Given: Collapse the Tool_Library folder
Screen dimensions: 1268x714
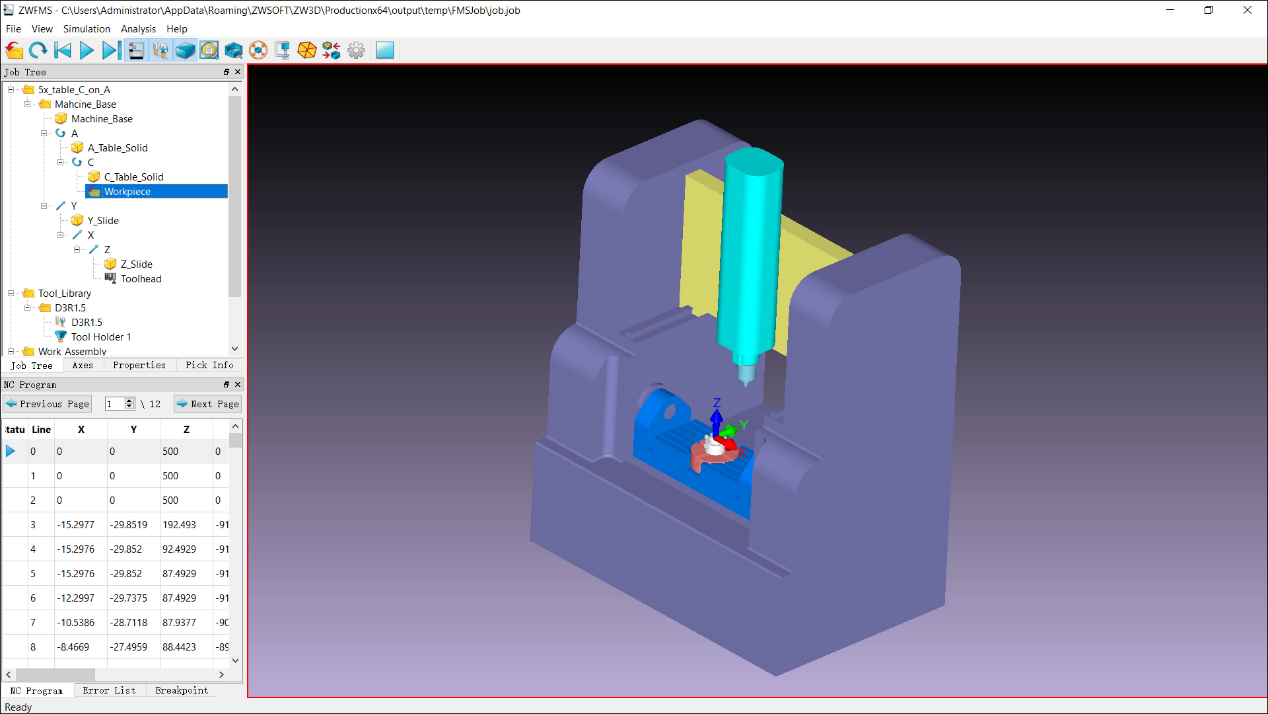Looking at the screenshot, I should pos(13,293).
